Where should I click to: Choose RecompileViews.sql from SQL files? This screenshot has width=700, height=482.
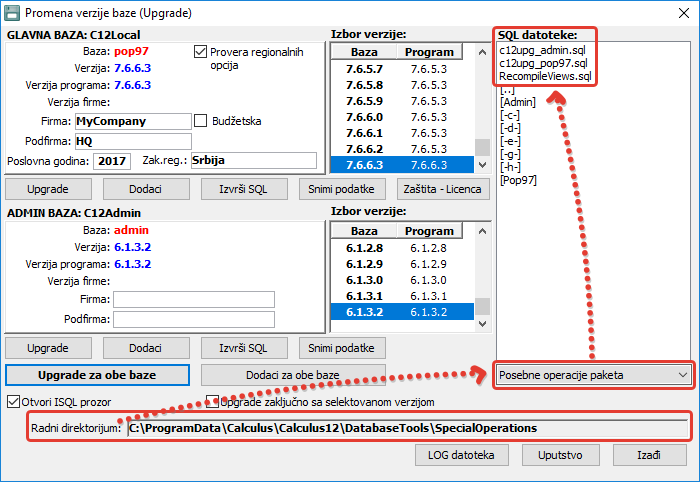point(545,75)
